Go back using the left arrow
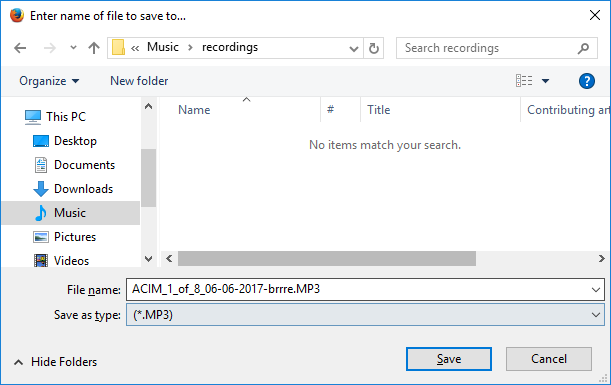611x385 pixels. (x=20, y=48)
